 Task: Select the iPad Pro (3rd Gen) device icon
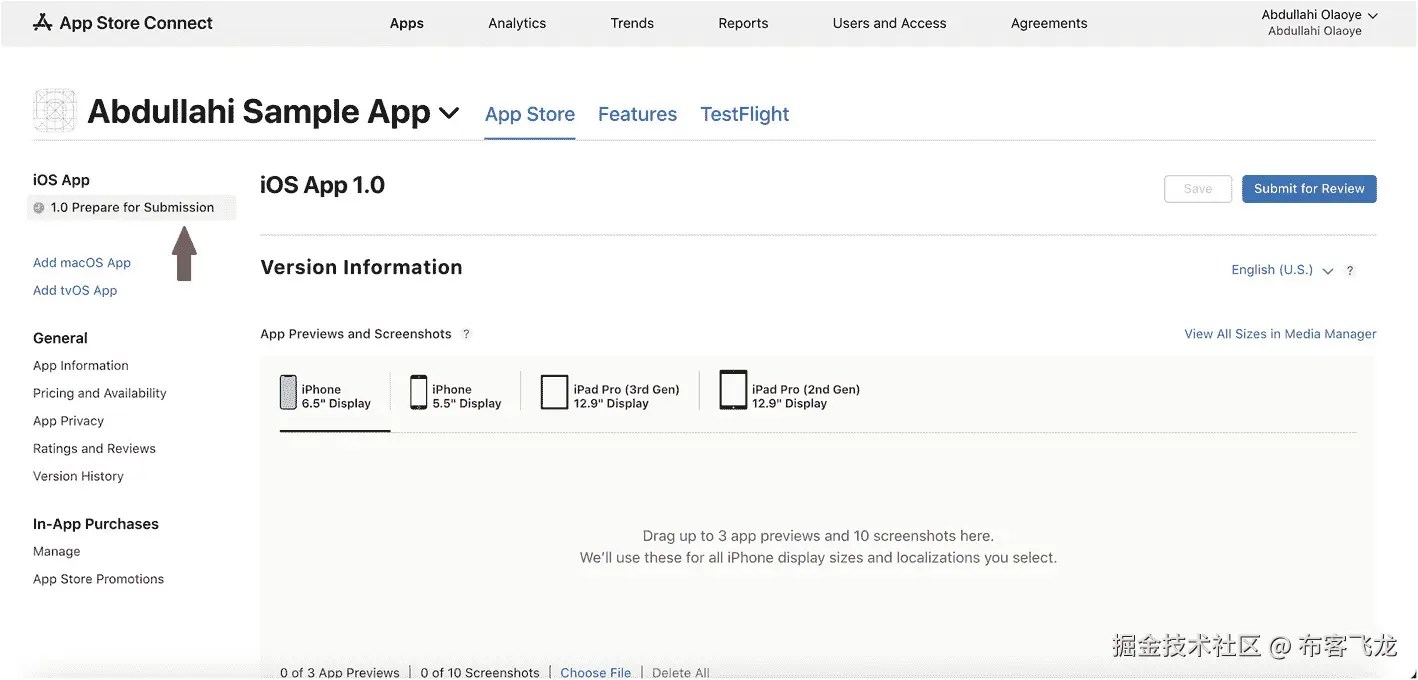pos(554,392)
